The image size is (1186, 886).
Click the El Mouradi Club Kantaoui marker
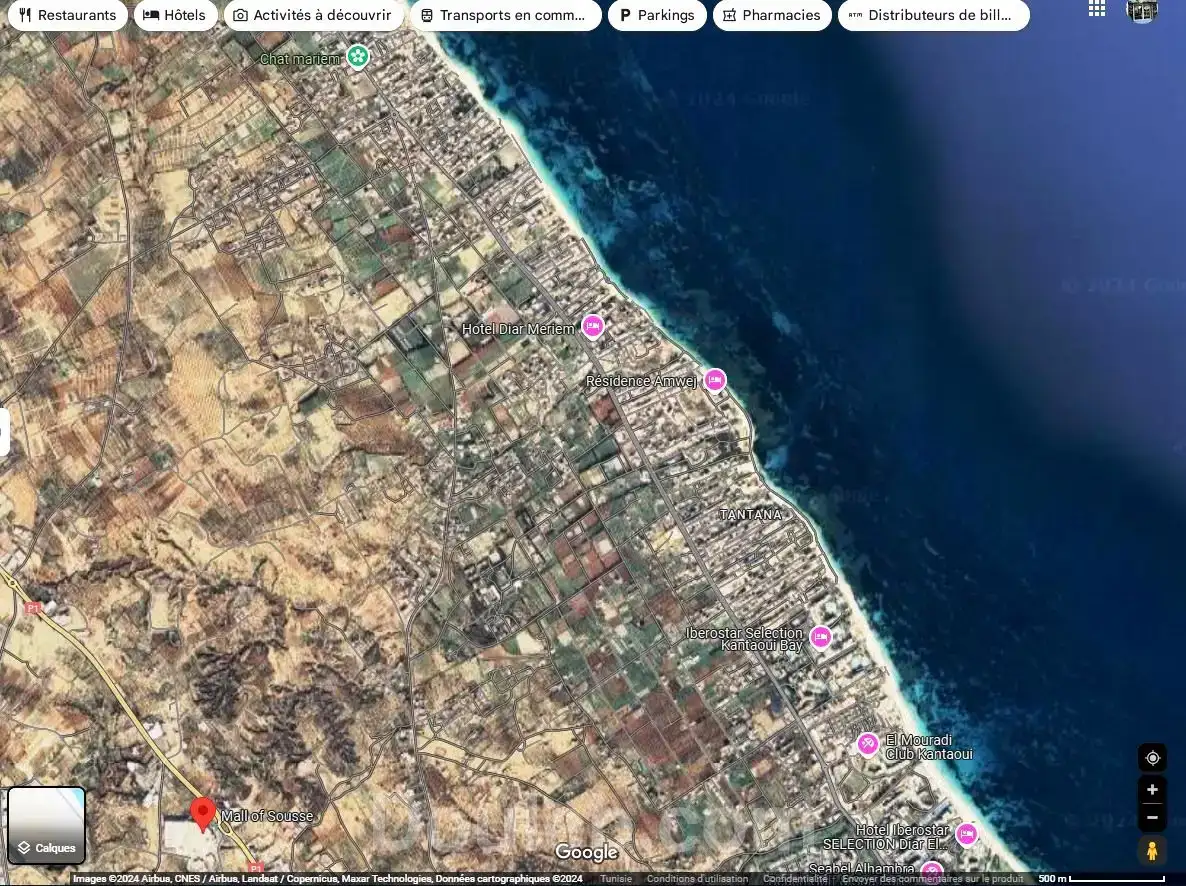click(868, 744)
